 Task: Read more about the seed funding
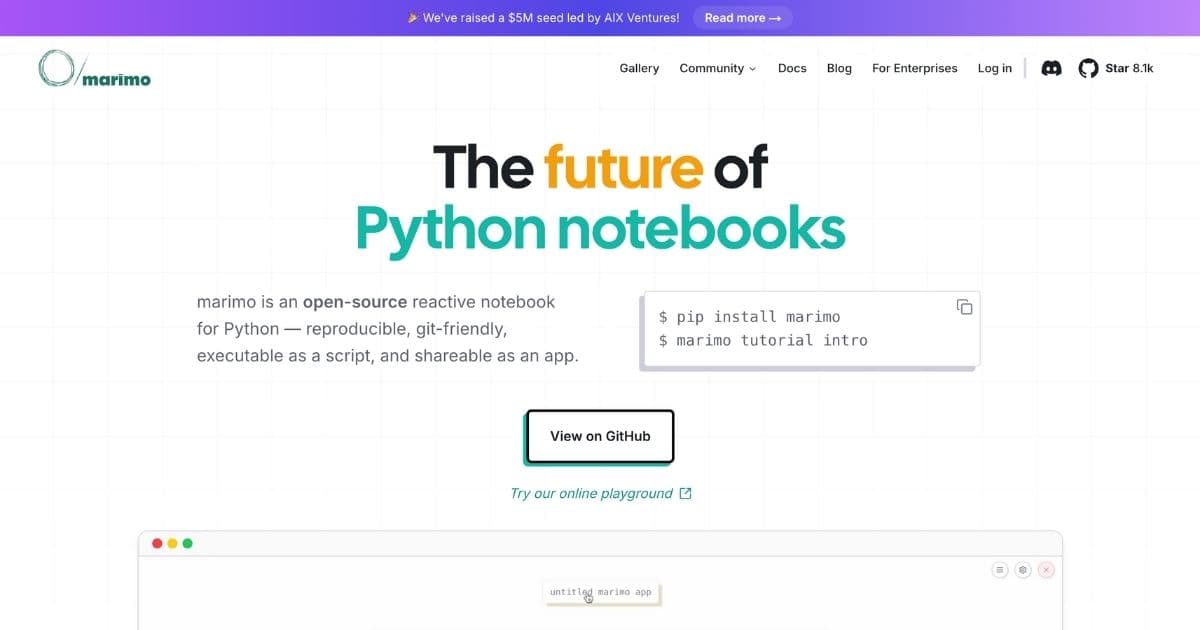[x=742, y=17]
